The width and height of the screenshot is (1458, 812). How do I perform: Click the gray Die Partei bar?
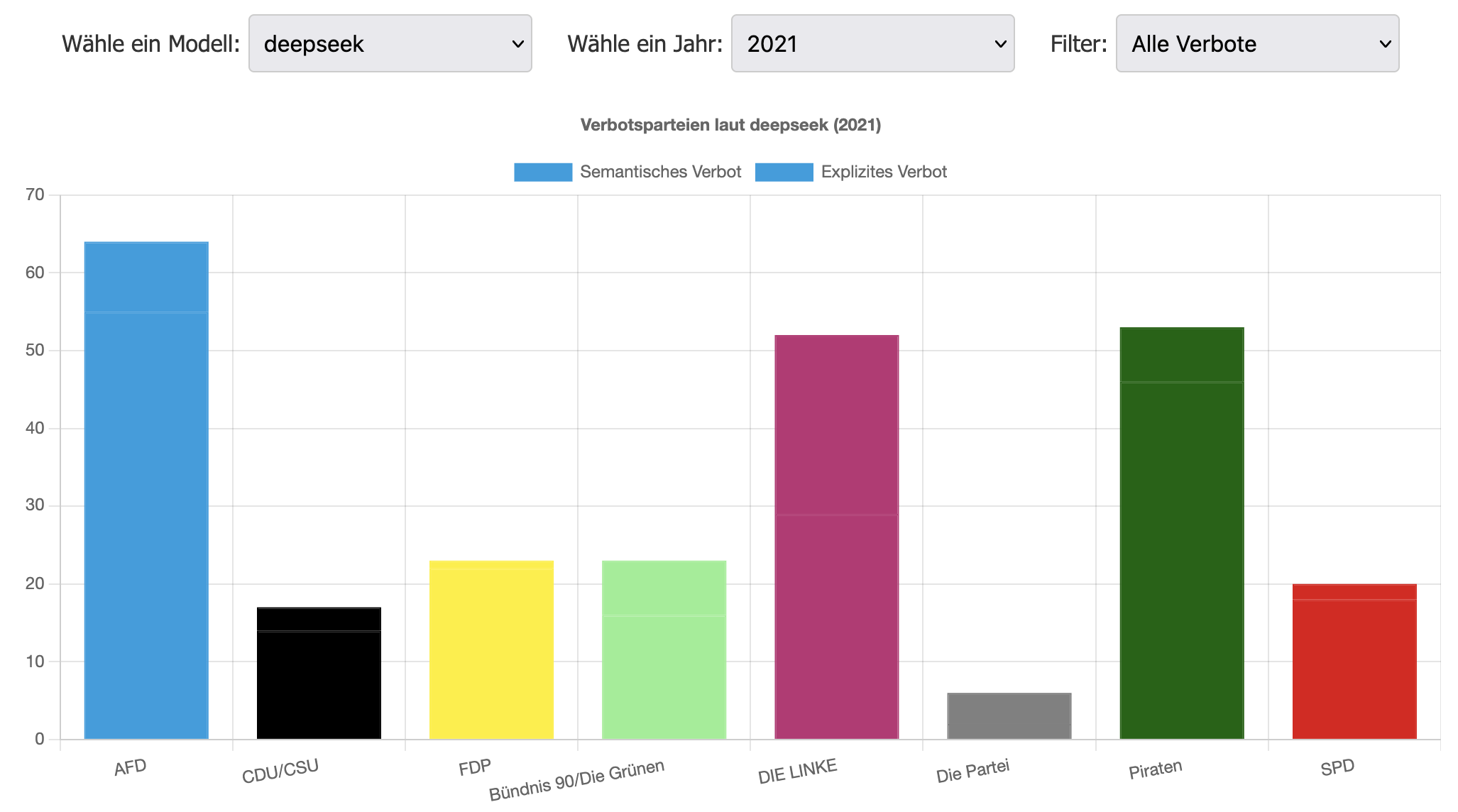click(x=1009, y=715)
